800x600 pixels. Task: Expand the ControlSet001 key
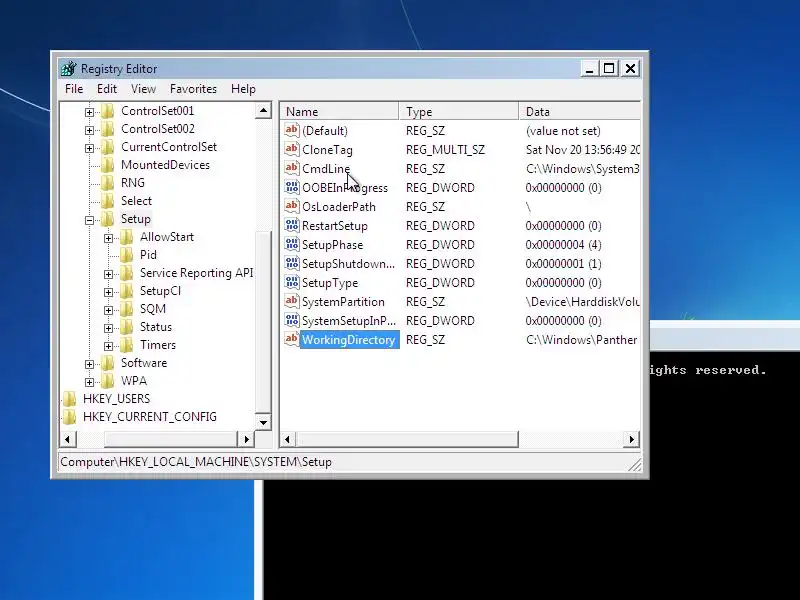tap(89, 112)
